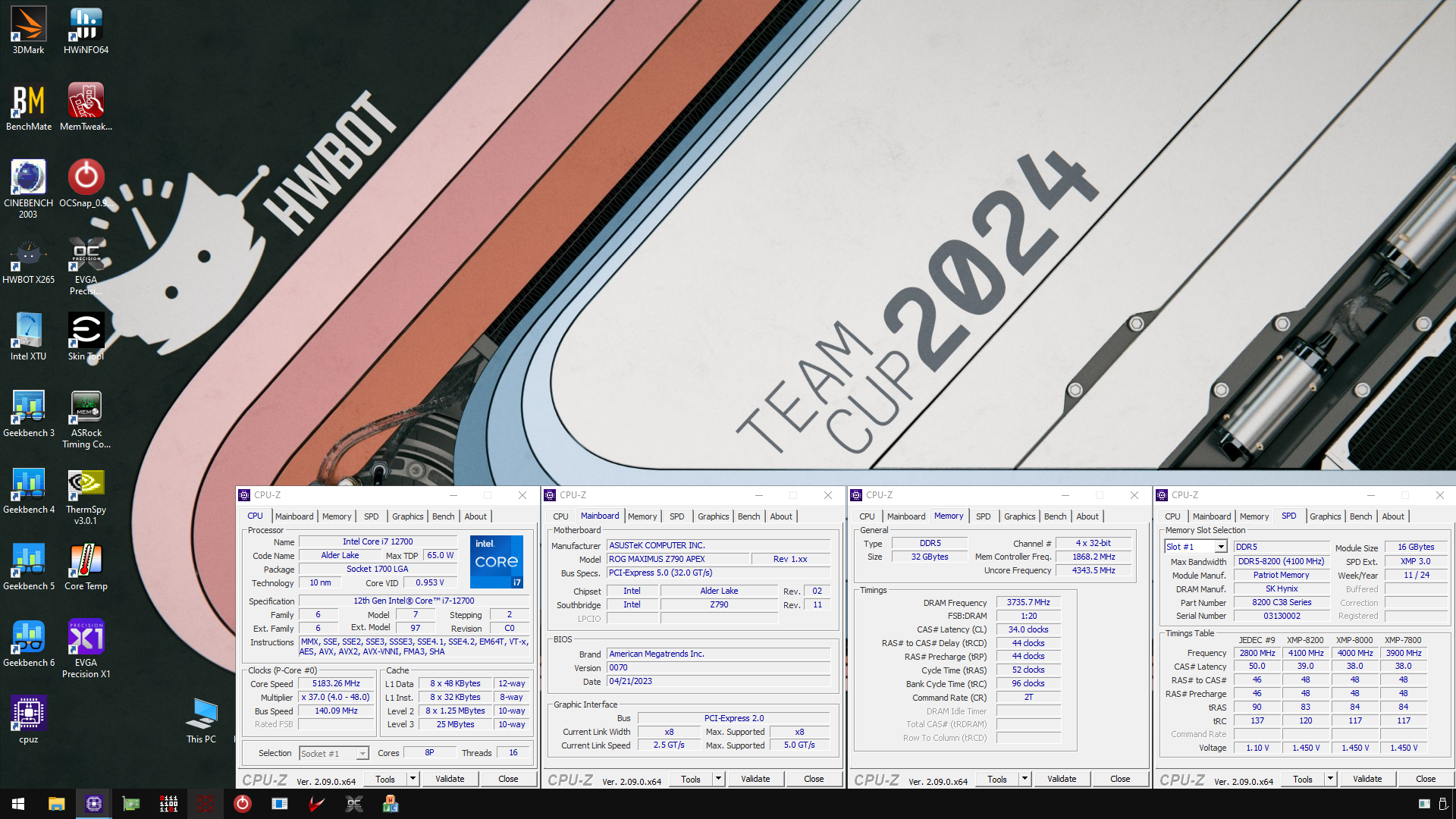
Task: Switch to Bench tab in first CPU-Z window
Action: 444,516
